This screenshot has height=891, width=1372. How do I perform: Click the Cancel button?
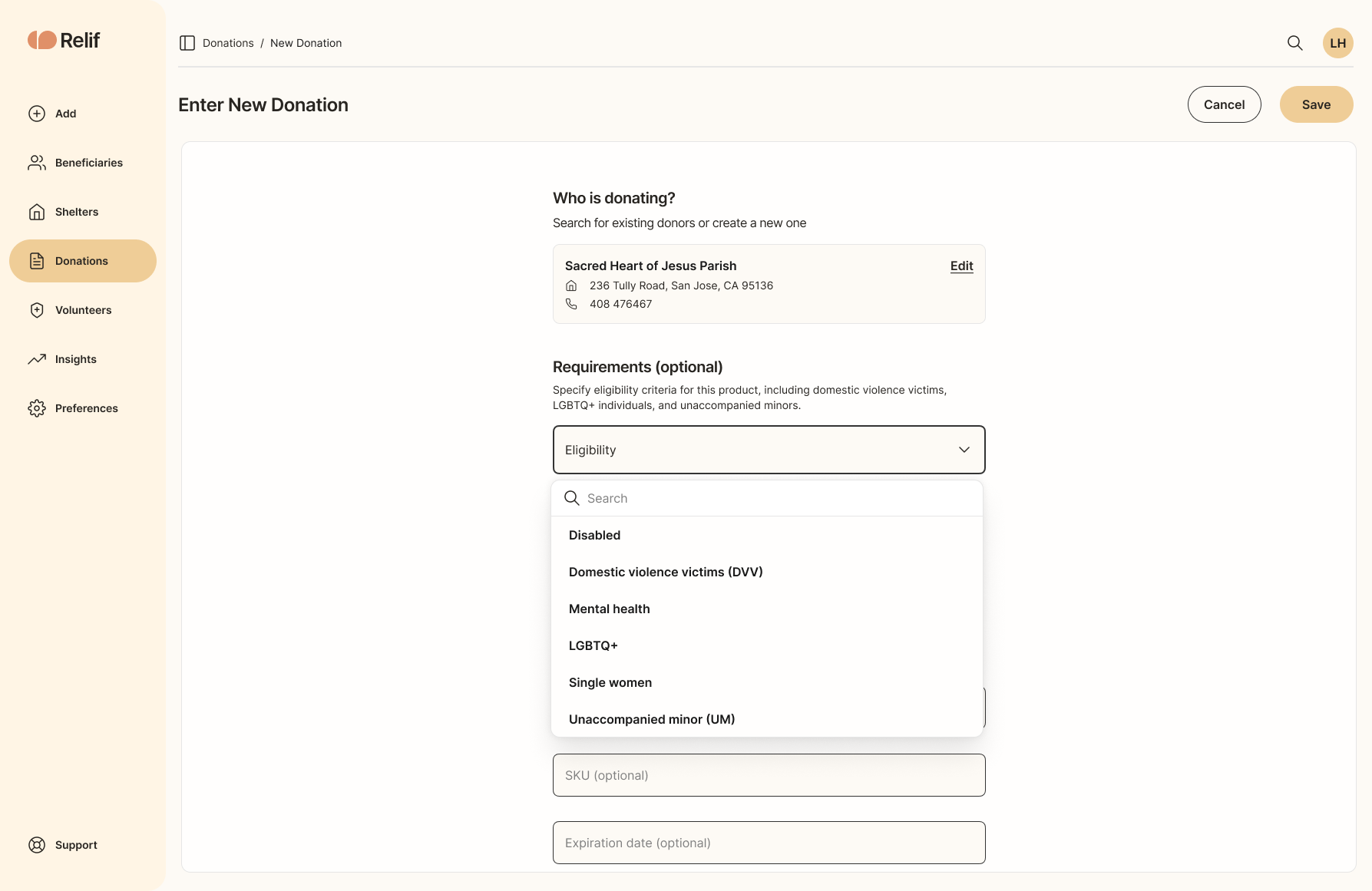(x=1224, y=104)
